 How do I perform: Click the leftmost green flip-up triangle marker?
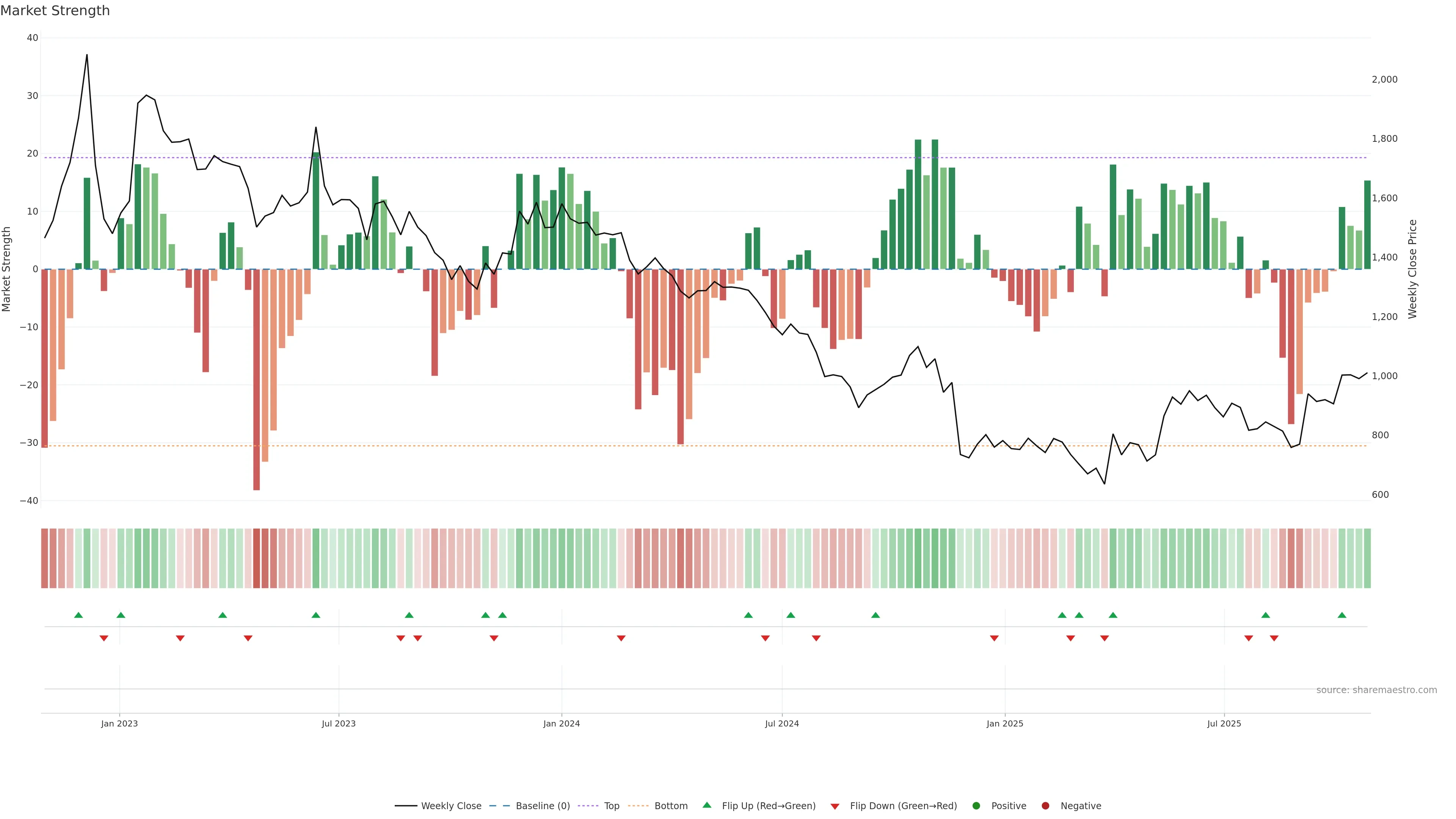78,615
